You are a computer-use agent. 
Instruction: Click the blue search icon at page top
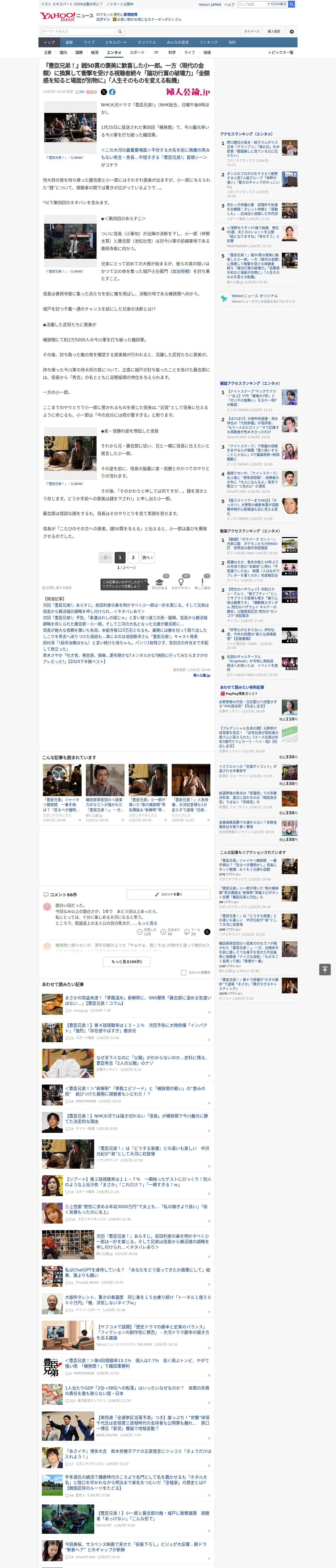click(292, 4)
